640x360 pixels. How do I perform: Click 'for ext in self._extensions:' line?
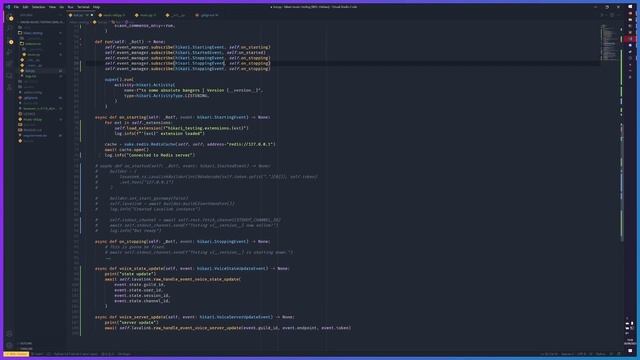click(x=138, y=122)
